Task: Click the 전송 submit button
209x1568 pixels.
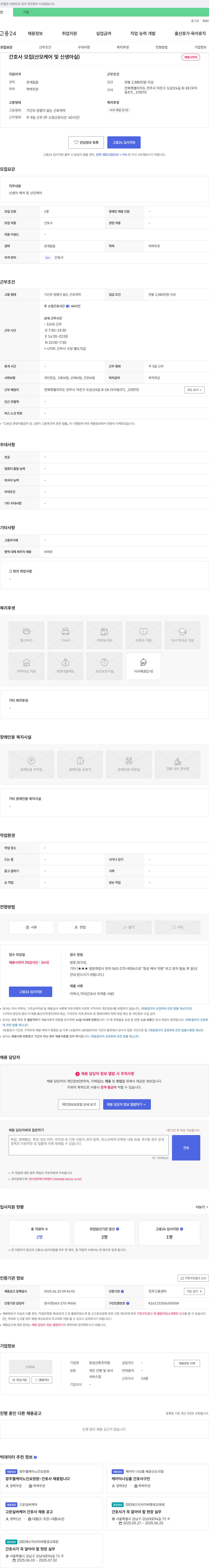Action: click(x=186, y=1148)
